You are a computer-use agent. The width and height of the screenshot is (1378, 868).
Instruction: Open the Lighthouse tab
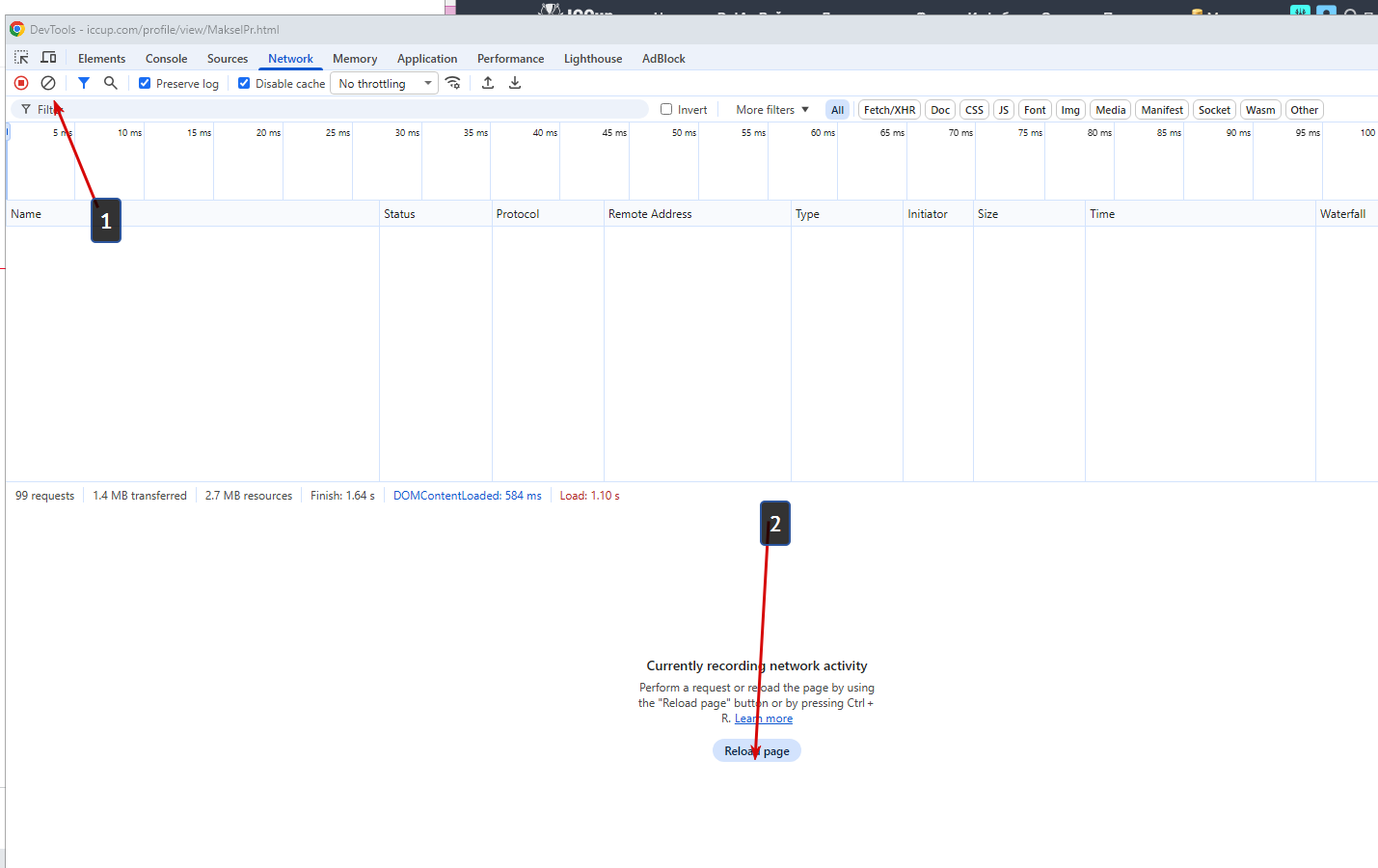pos(593,58)
